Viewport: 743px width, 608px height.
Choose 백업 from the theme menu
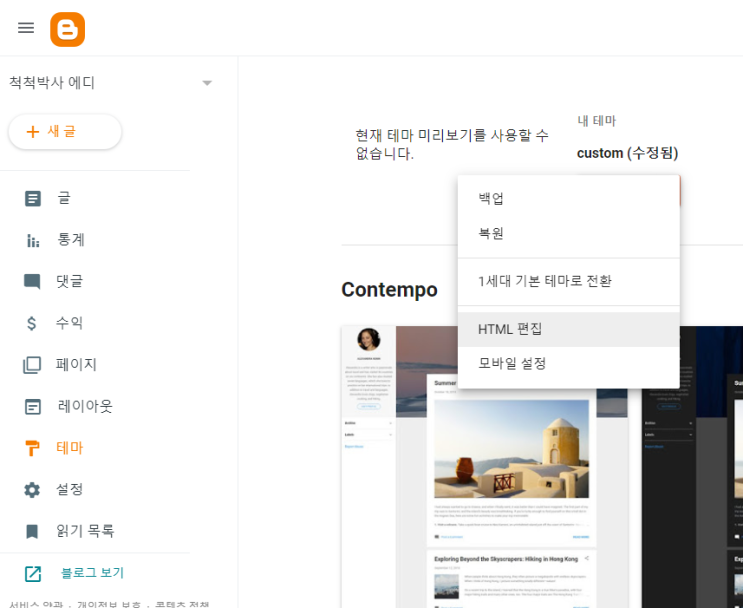(569, 198)
